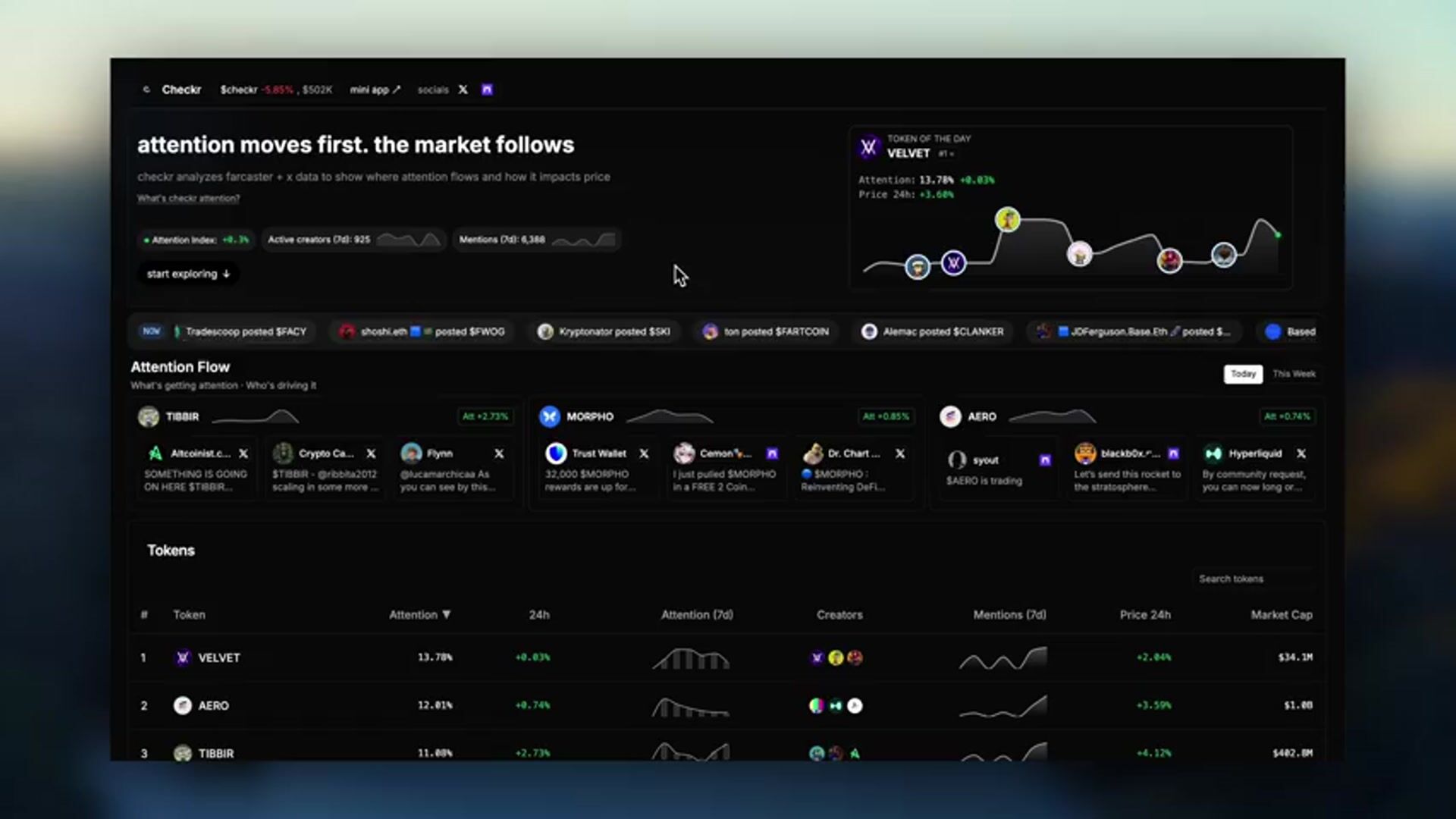
Task: Open the Checkr home menu item
Action: click(180, 89)
